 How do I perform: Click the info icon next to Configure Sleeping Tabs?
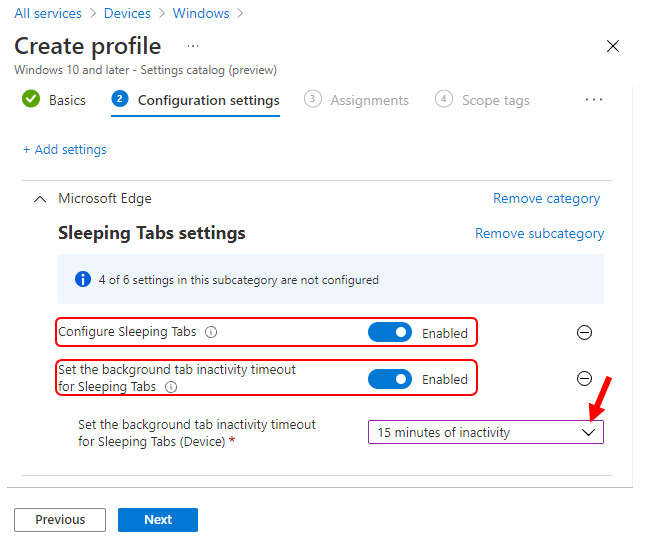[211, 332]
